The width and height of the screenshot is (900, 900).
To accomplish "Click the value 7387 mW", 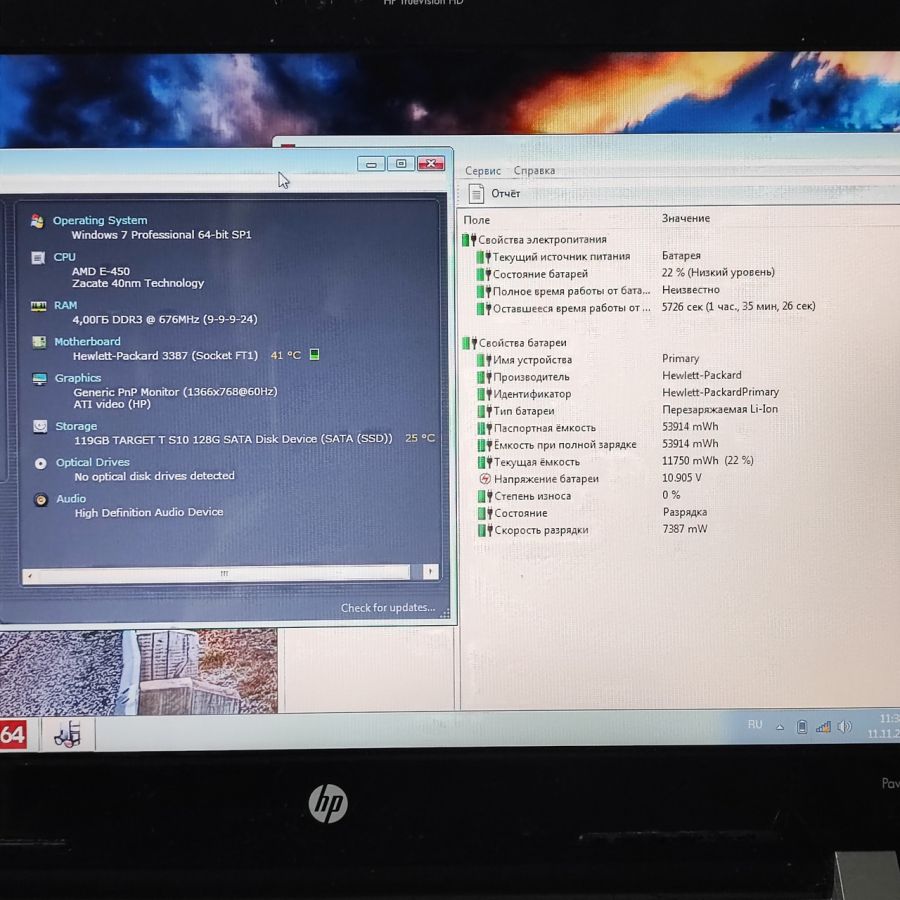I will coord(685,529).
